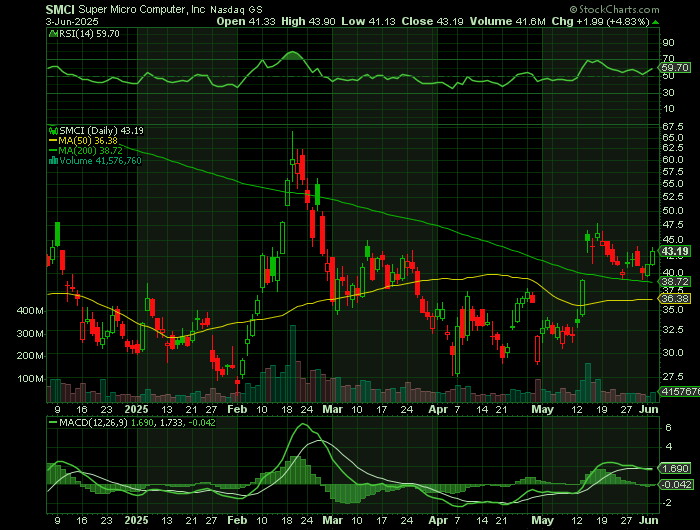Click the RSI line icon in the RSI legend
The height and width of the screenshot is (530, 700).
(x=53, y=33)
